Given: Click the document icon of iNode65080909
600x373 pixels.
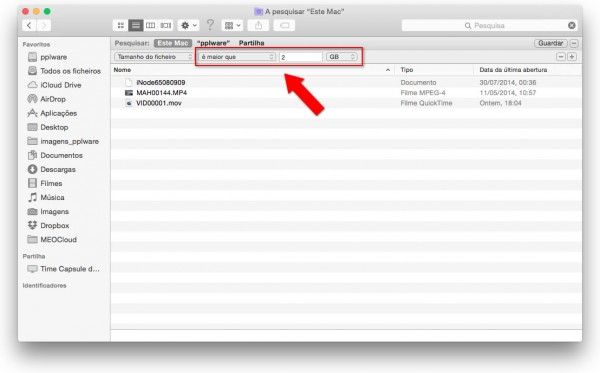Looking at the screenshot, I should [129, 83].
